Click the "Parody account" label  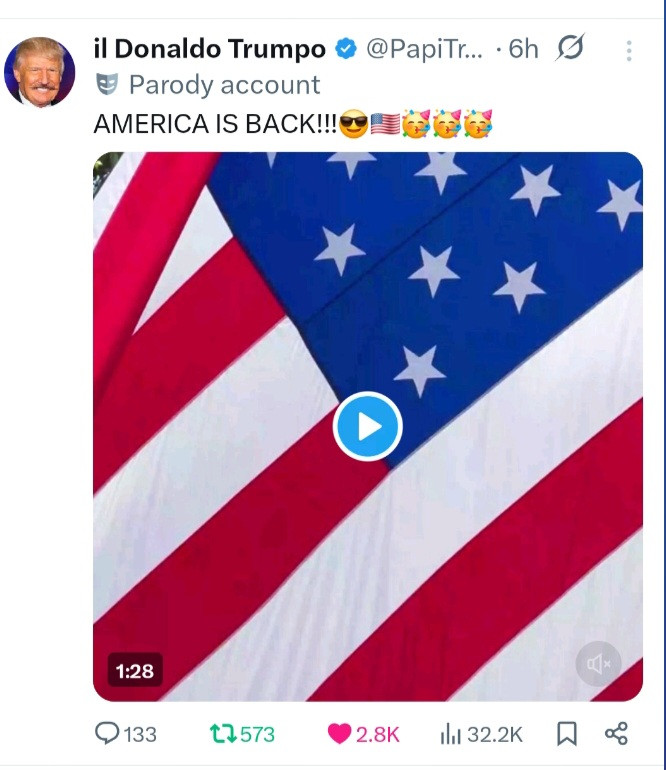coord(224,85)
